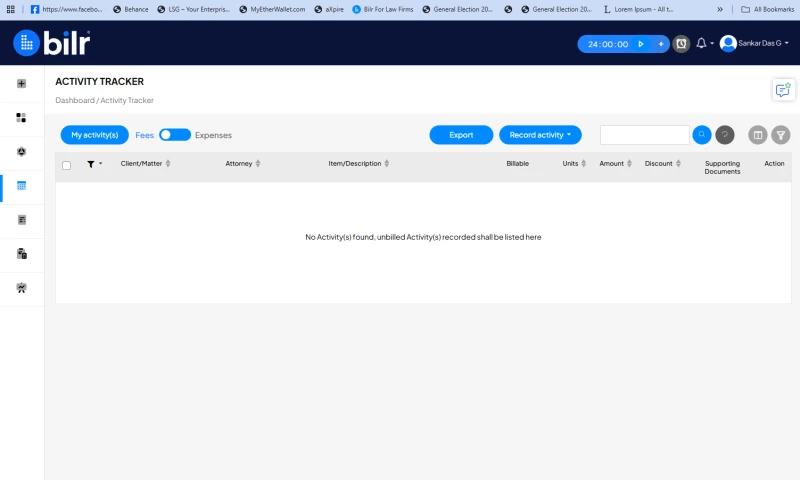Open the Sankar Das G user menu
The image size is (800, 480).
click(755, 43)
